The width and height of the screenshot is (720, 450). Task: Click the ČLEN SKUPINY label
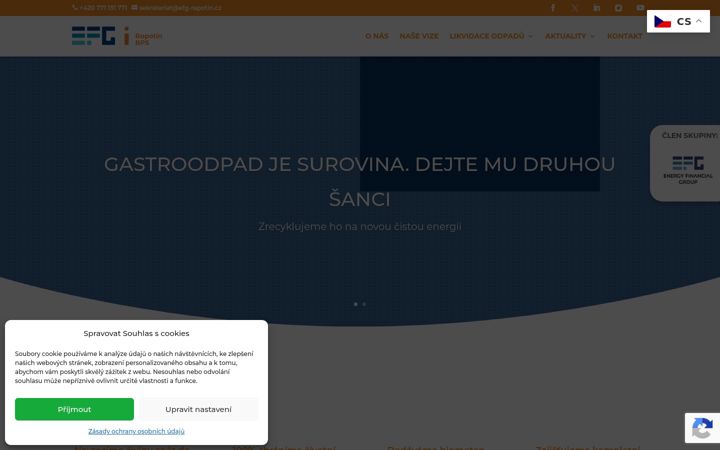(x=690, y=135)
